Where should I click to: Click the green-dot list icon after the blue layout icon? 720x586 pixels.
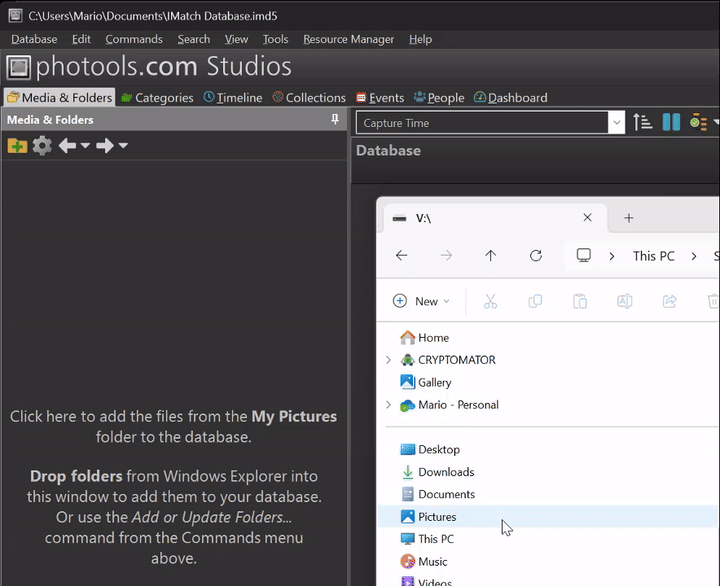[x=698, y=122]
